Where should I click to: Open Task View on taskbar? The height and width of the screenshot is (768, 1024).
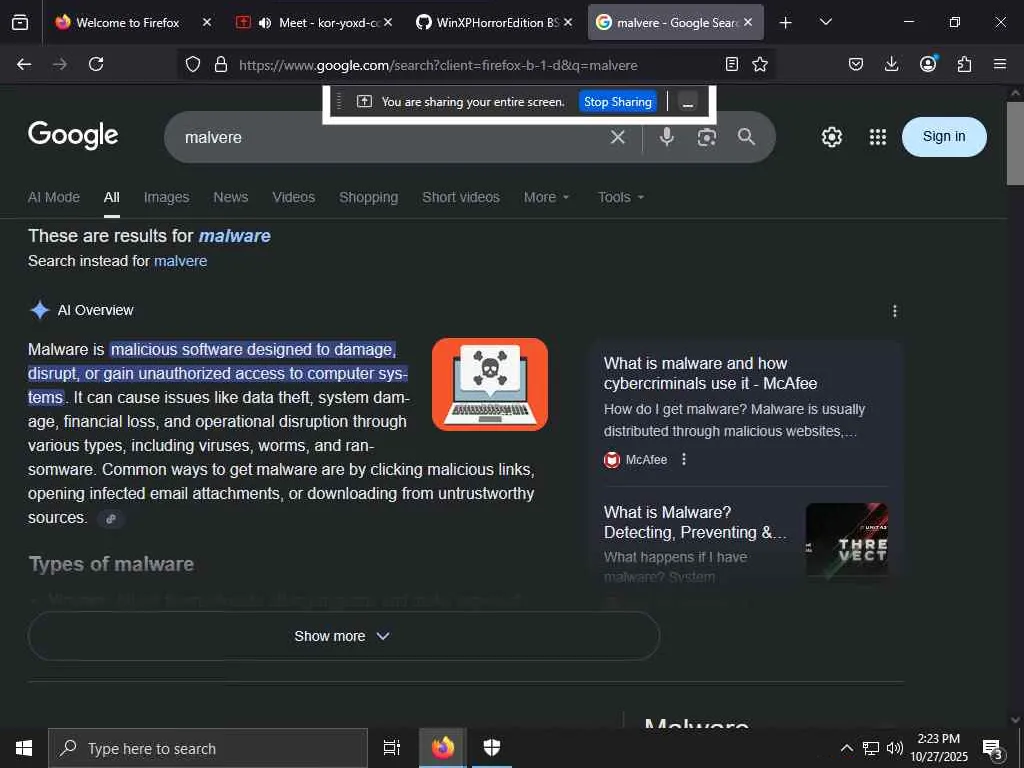coord(392,748)
